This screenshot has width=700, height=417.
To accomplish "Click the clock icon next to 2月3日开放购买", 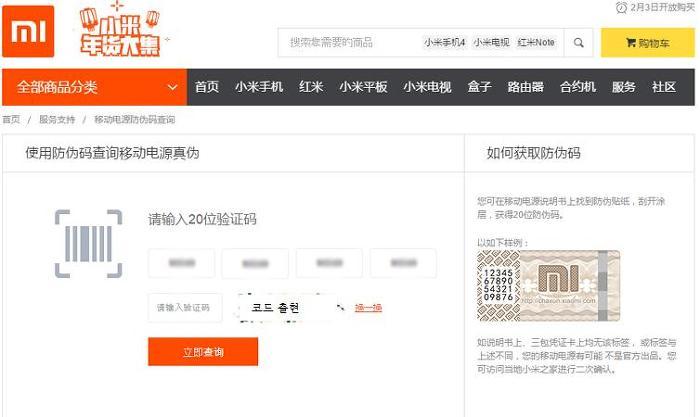I will pos(621,8).
